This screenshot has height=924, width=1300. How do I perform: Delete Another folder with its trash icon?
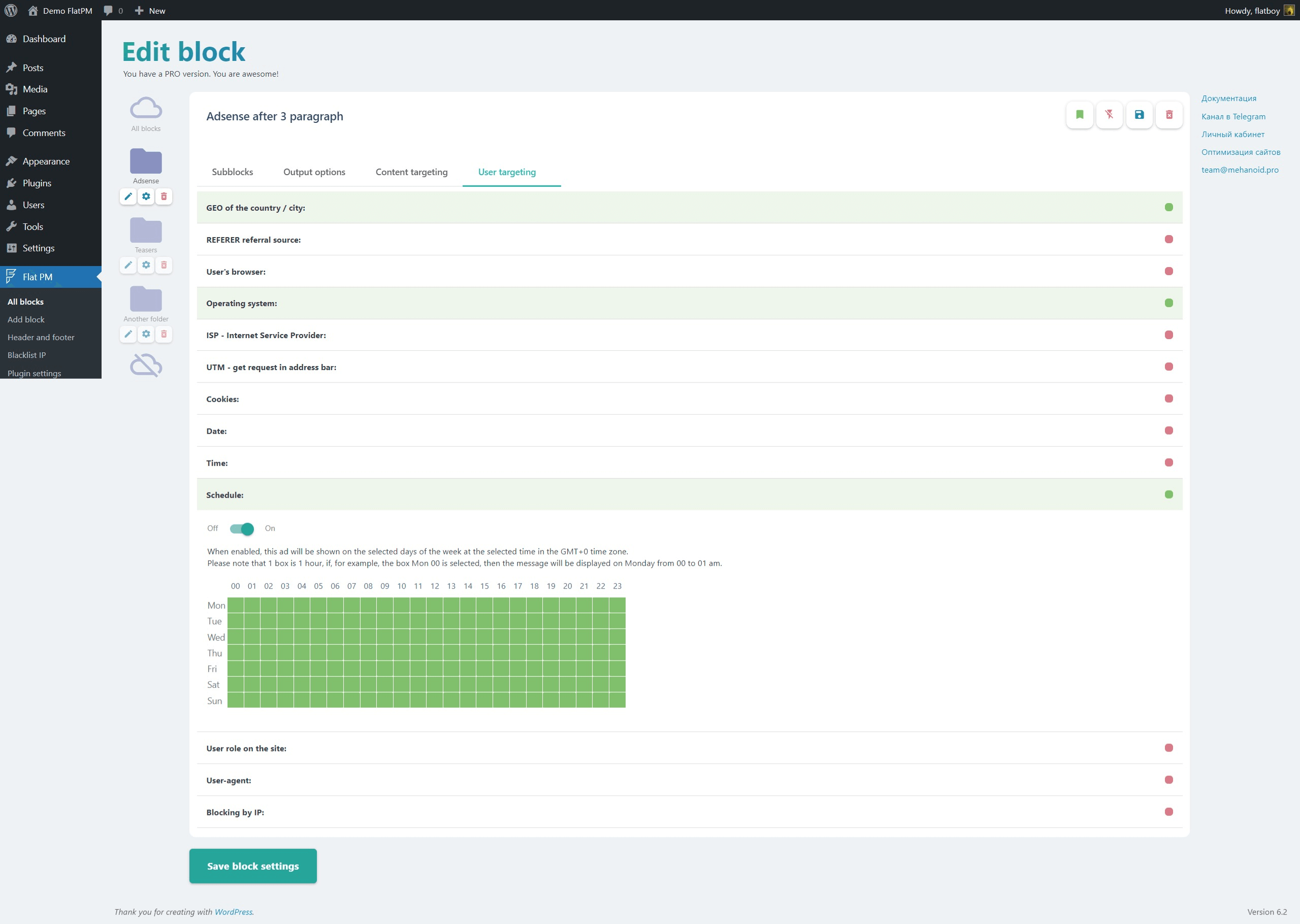[164, 334]
